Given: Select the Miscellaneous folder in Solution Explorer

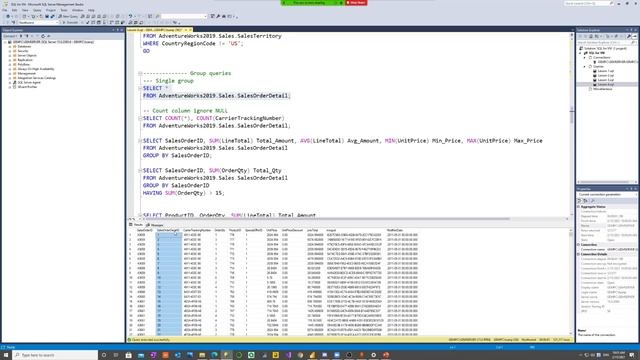Looking at the screenshot, I should tap(603, 89).
